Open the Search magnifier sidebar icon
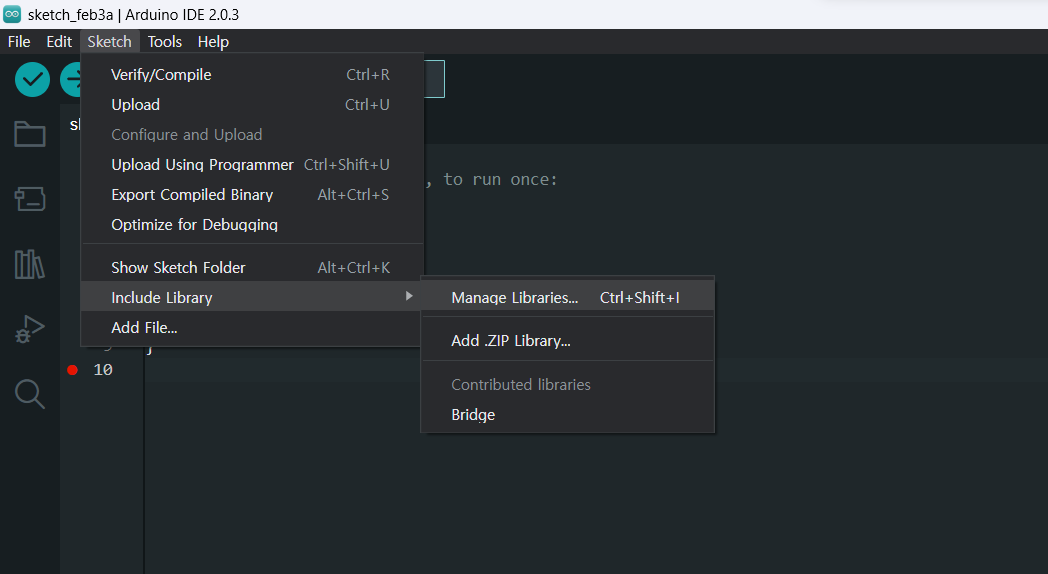The image size is (1048, 574). point(29,394)
